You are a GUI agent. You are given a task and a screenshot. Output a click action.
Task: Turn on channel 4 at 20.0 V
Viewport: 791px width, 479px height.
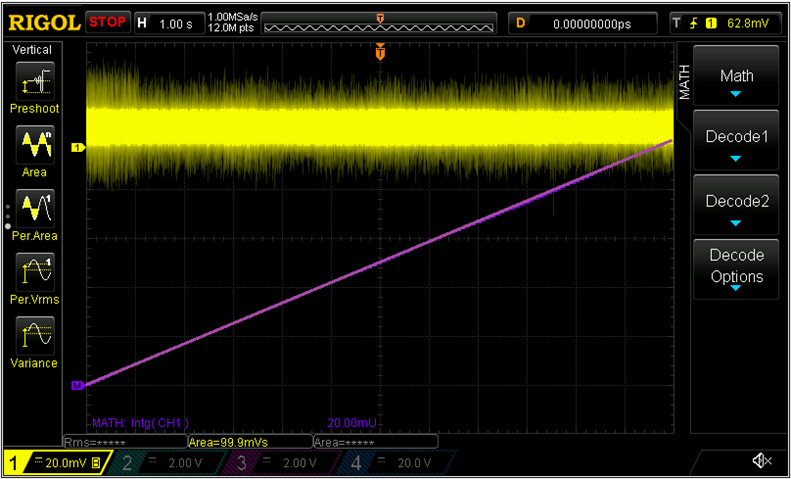(x=399, y=462)
